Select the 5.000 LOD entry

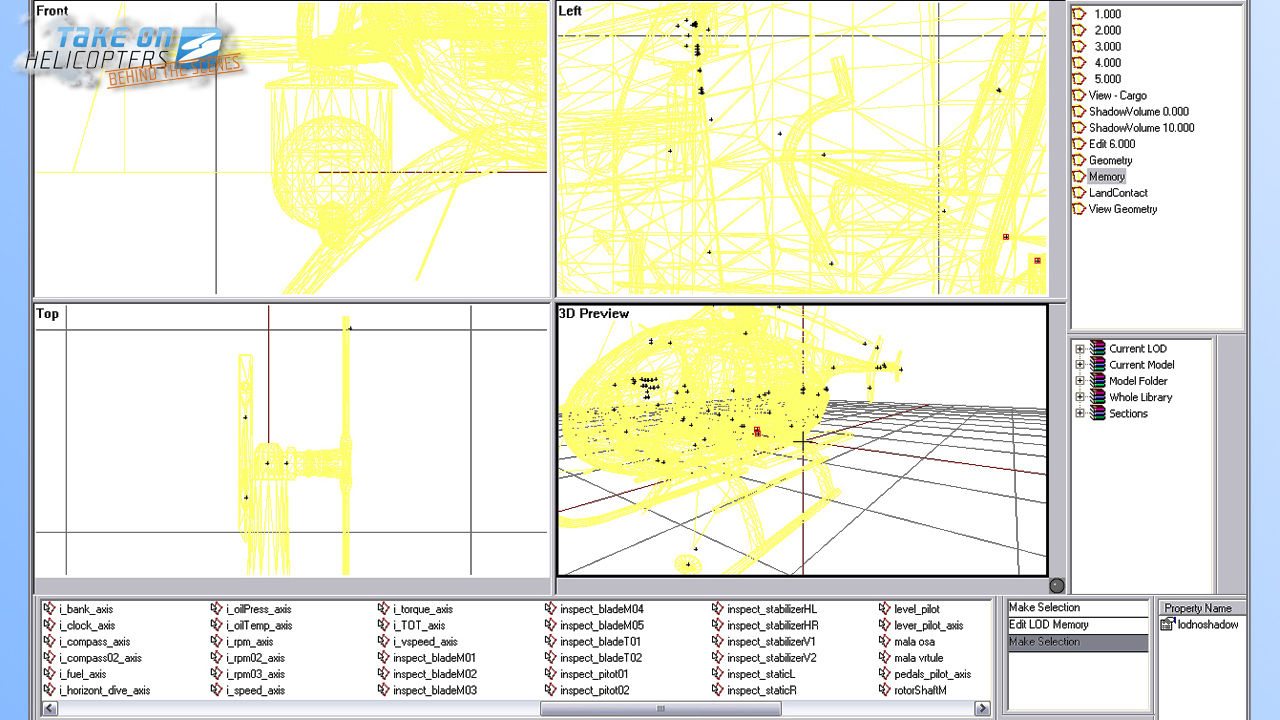click(x=1107, y=79)
